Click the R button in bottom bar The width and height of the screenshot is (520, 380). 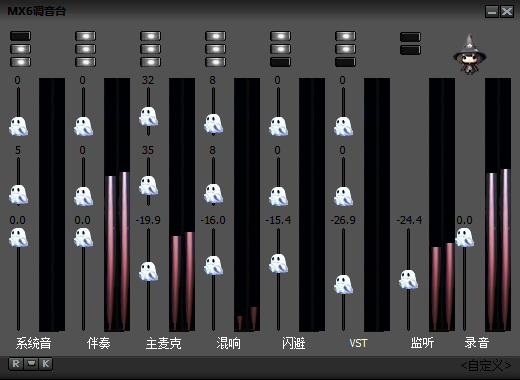(15, 364)
